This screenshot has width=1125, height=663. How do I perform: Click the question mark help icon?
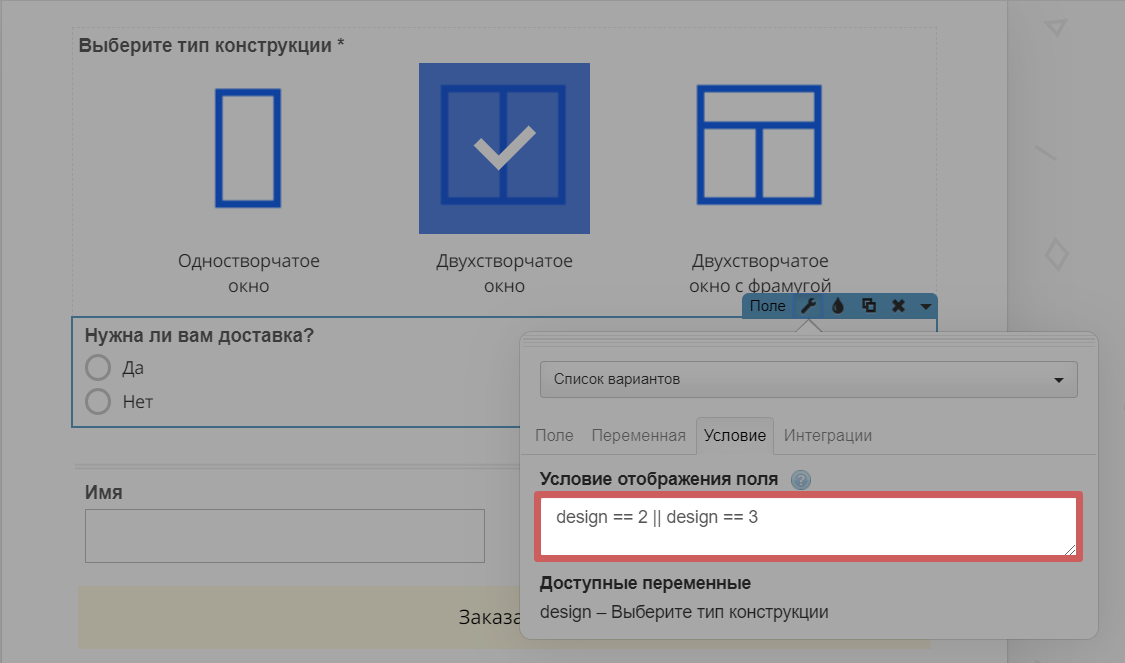801,479
